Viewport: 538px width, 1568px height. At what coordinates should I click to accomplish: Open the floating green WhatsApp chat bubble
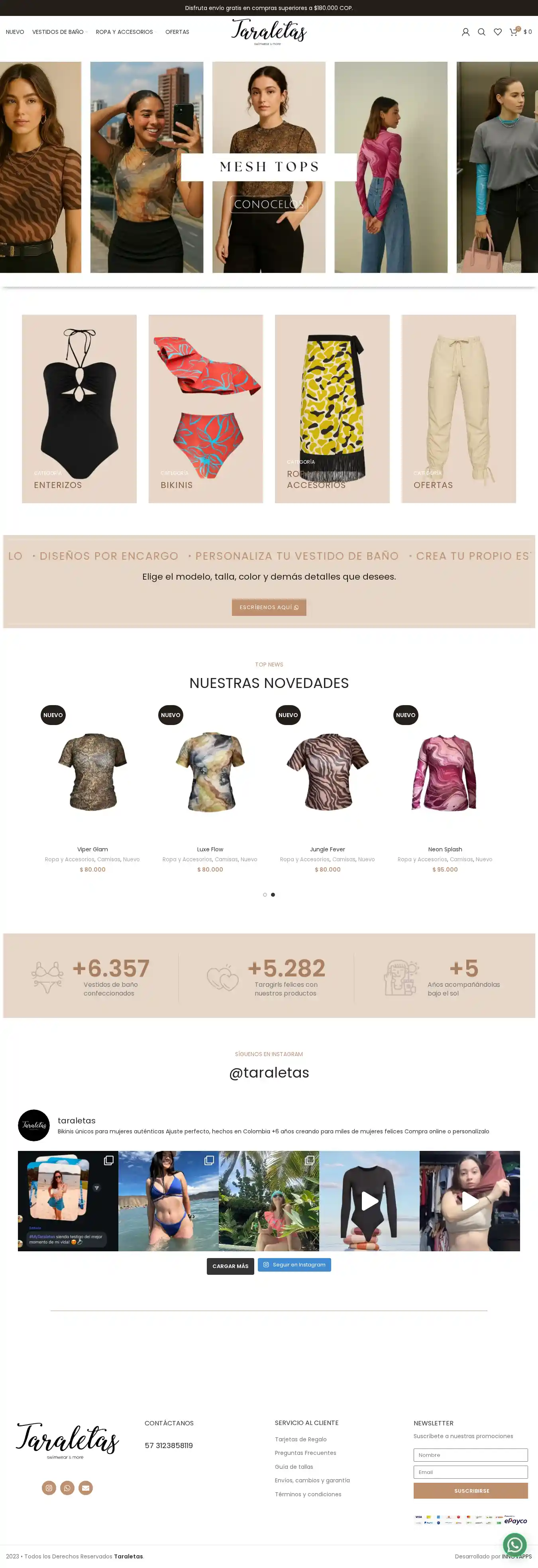[x=515, y=1544]
